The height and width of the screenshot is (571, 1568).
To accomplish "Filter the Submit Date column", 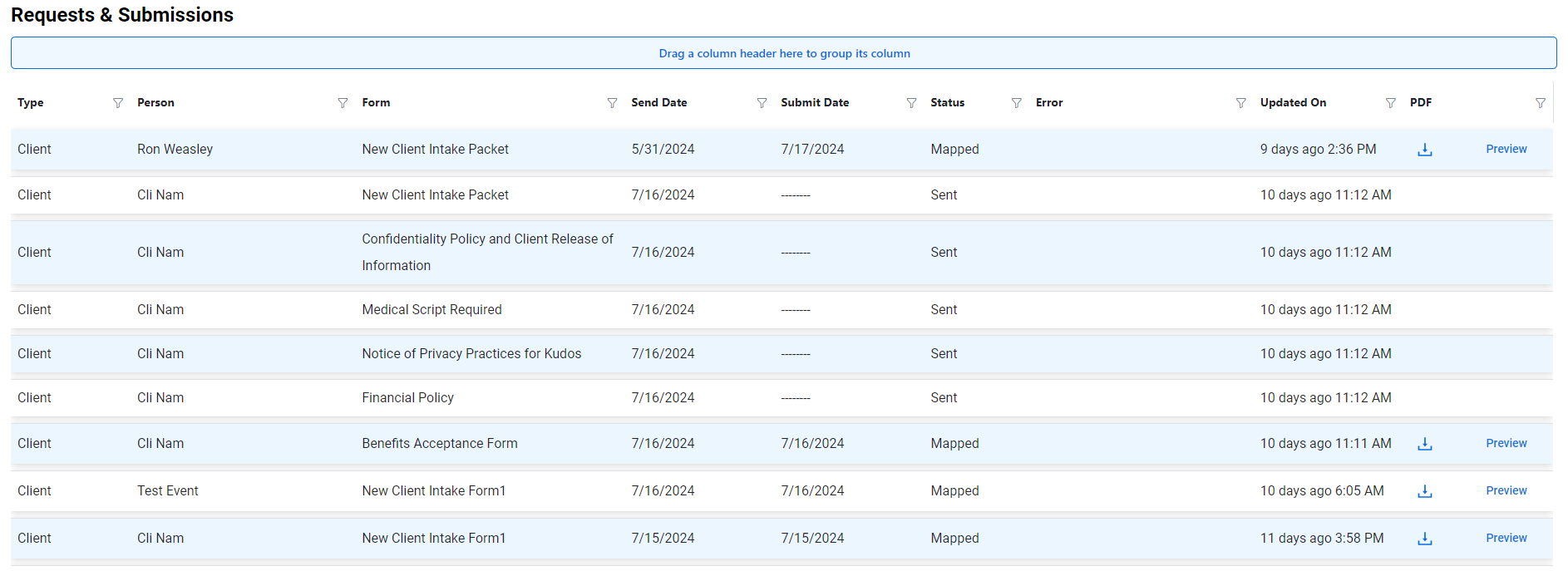I will [x=911, y=103].
